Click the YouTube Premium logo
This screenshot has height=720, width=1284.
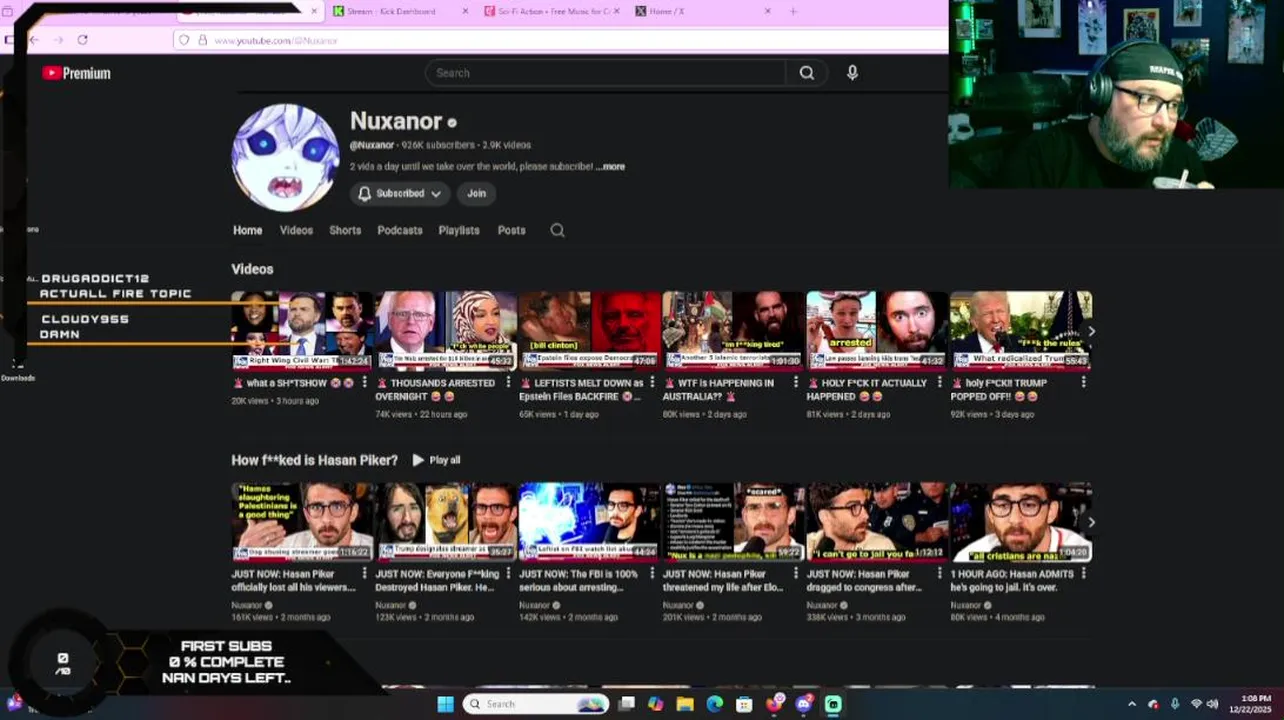click(x=77, y=73)
